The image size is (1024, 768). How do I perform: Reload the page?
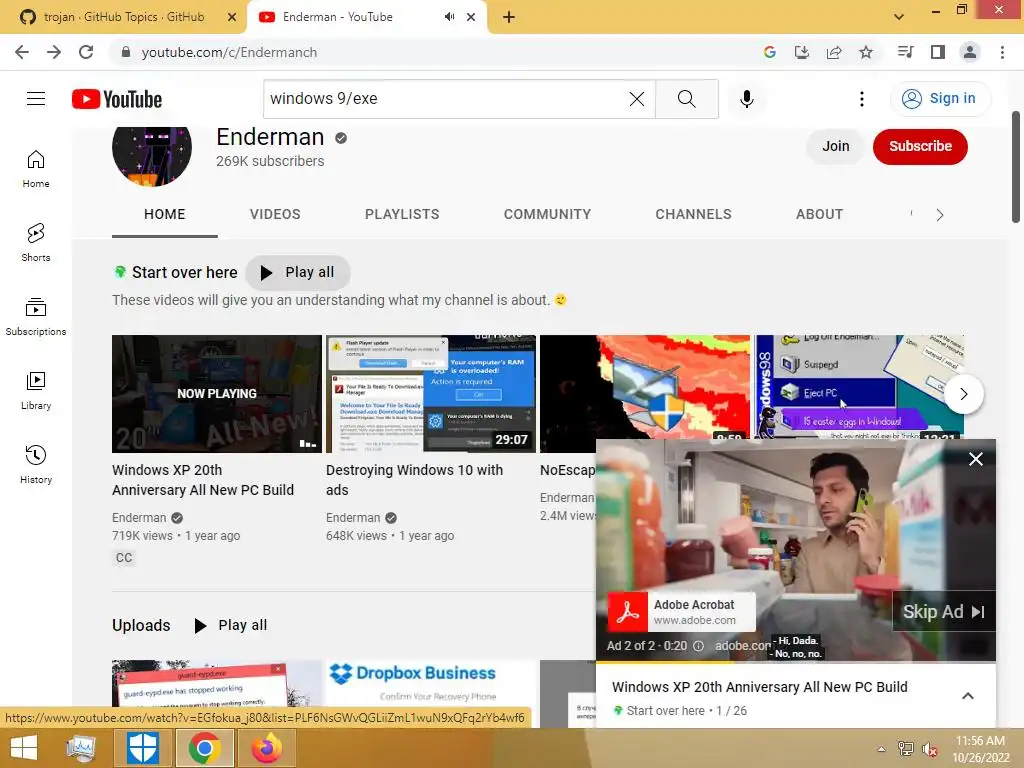coord(86,52)
